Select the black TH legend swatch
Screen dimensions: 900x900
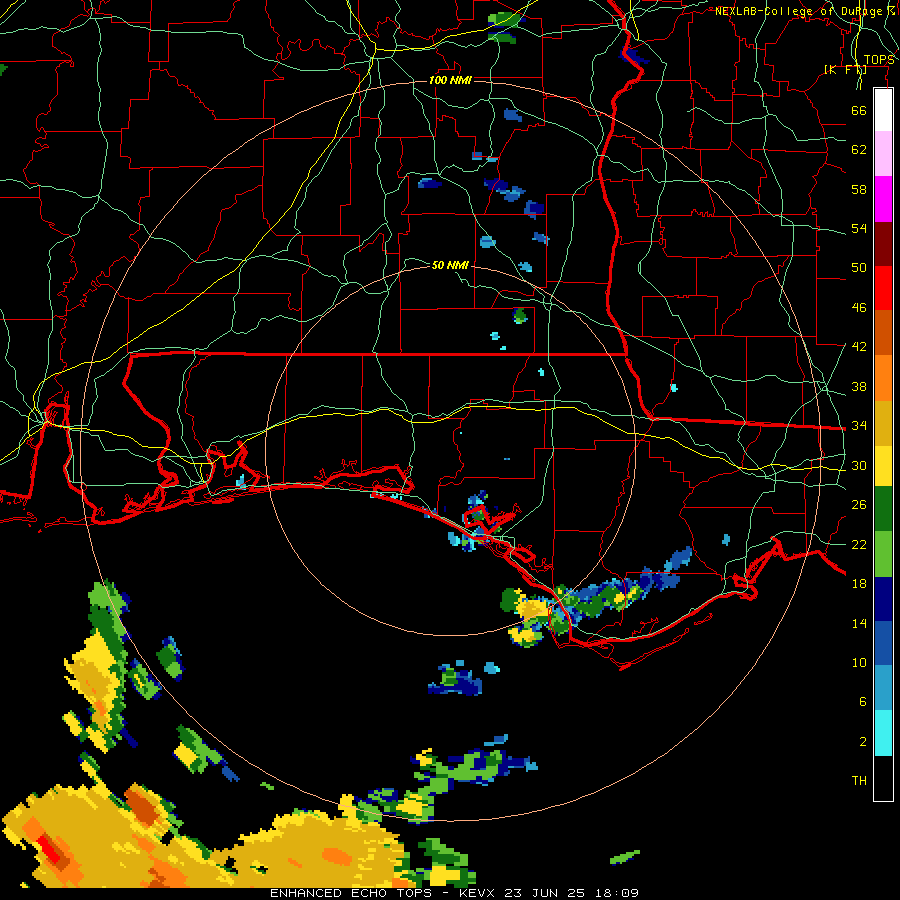[883, 778]
